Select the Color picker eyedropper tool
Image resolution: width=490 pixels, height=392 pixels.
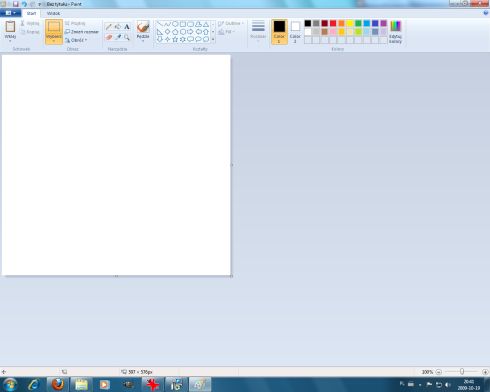[118, 37]
